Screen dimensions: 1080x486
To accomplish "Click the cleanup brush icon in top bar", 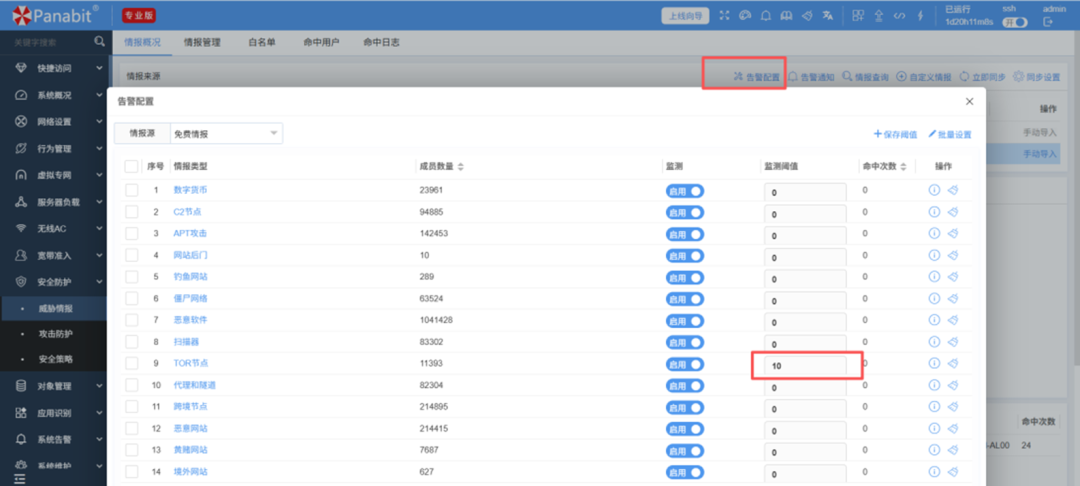I will pos(807,16).
